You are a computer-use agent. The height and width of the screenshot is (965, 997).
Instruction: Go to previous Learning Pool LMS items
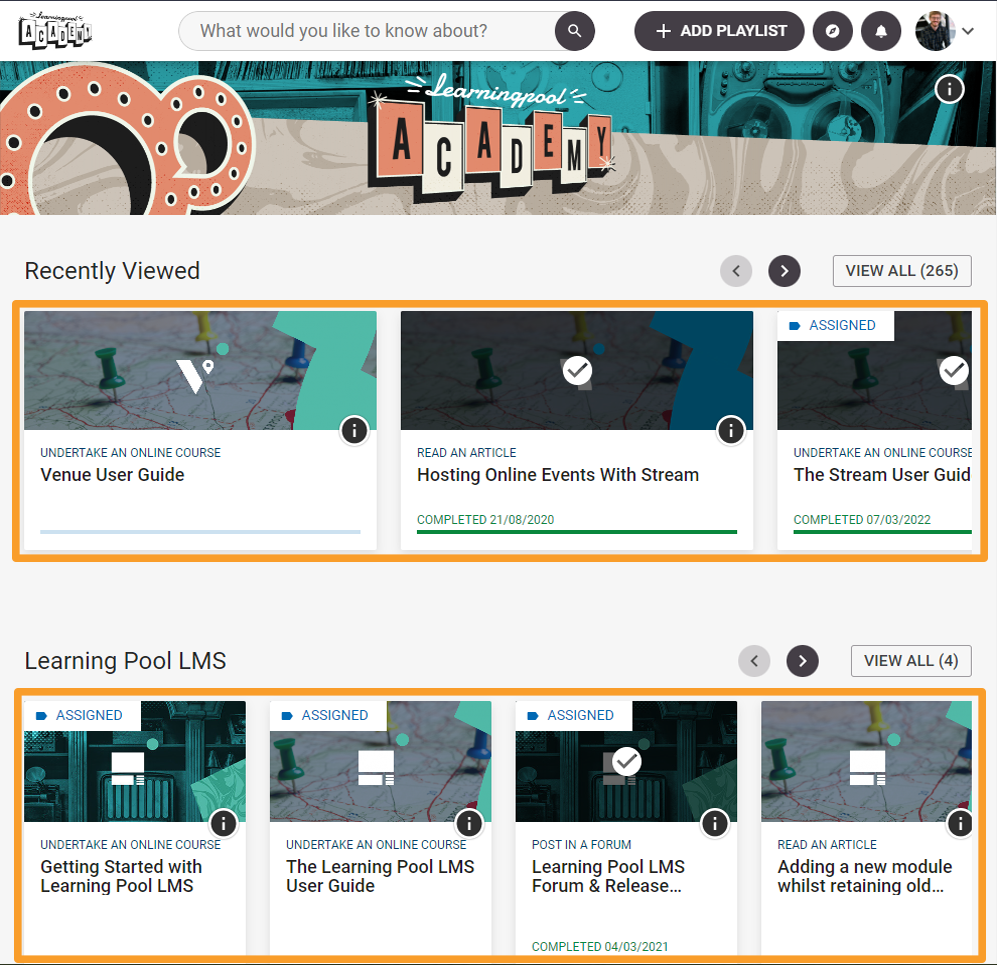click(754, 661)
